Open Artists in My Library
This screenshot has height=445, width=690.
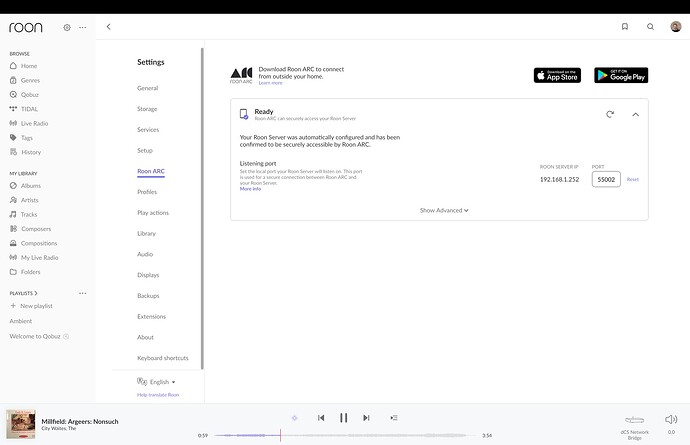coord(24,200)
